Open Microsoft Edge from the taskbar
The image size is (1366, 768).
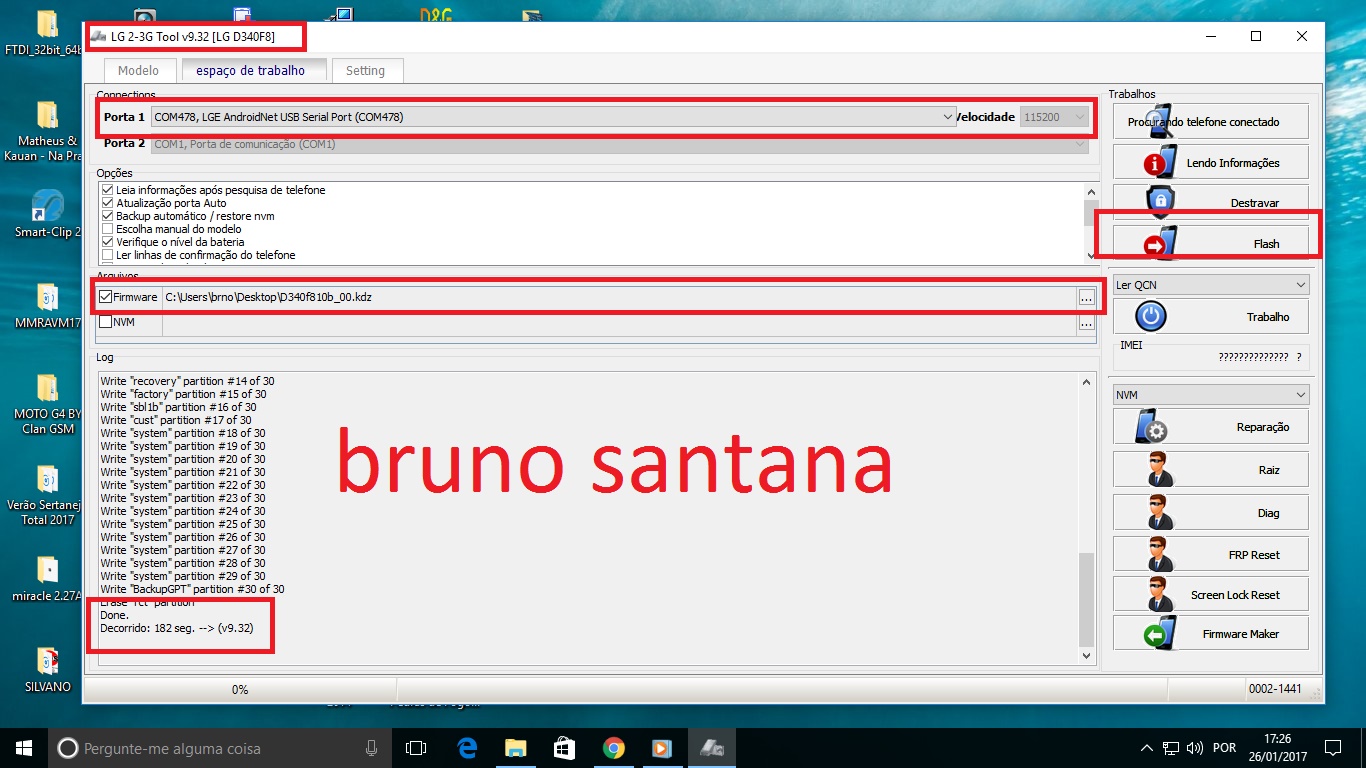[x=467, y=748]
